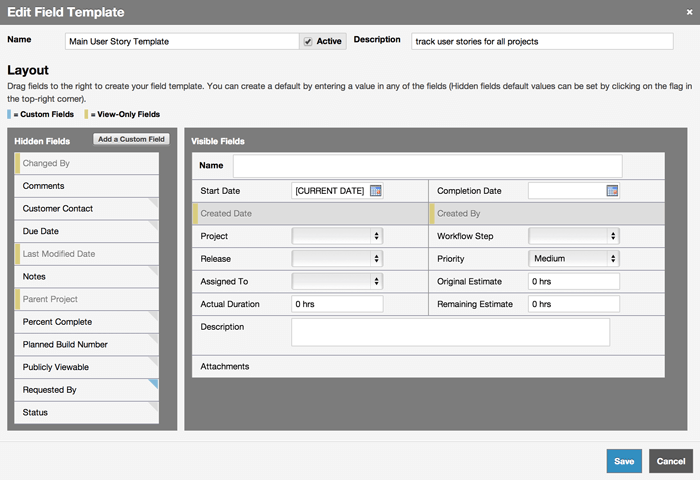Click the flag on Notes field
Image resolution: width=700 pixels, height=480 pixels.
(154, 271)
